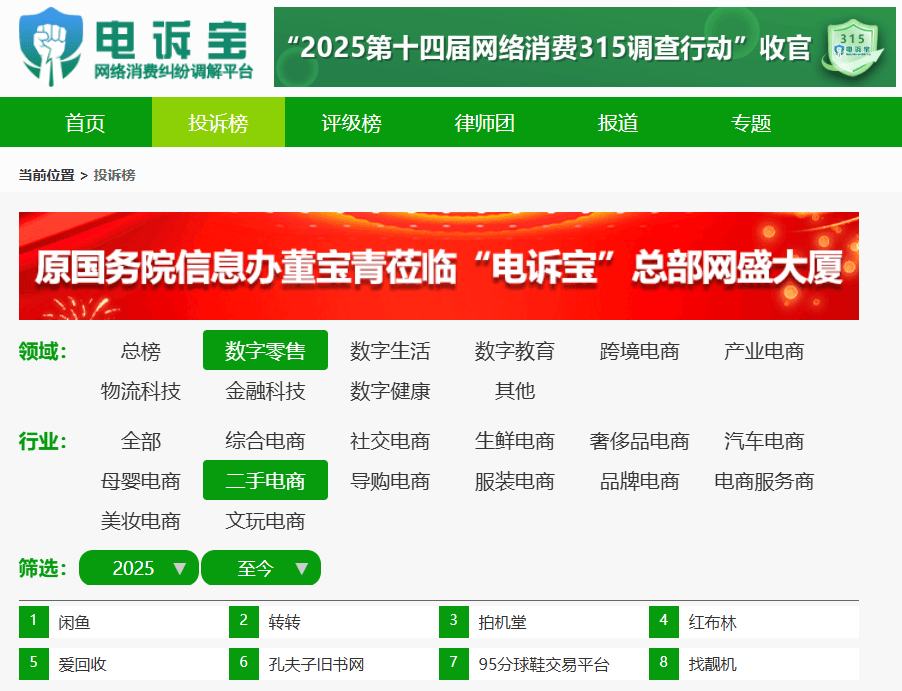Select 奢侈品电商 industry option

point(639,441)
